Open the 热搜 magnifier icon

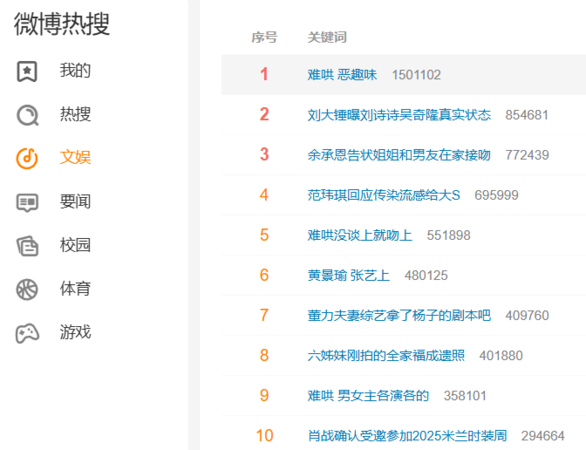tap(28, 115)
